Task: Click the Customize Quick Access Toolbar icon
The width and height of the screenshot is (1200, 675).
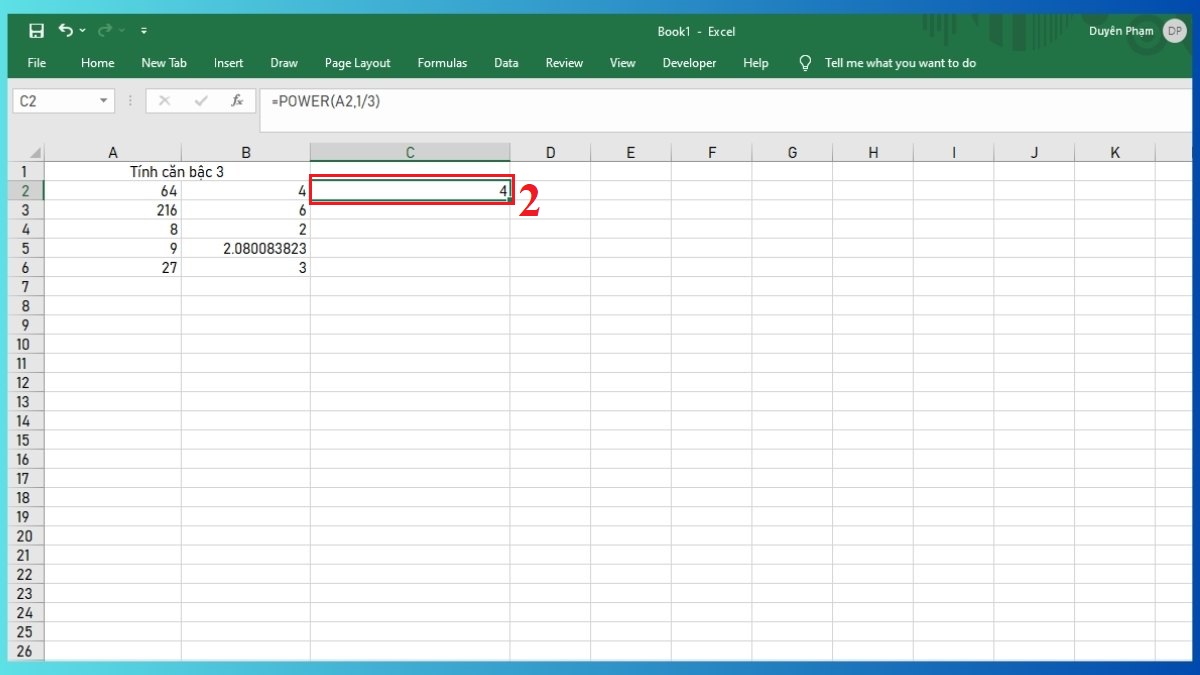Action: 143,31
